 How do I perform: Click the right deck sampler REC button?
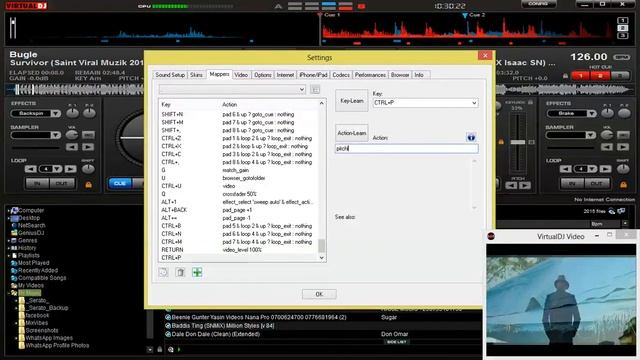coord(623,135)
